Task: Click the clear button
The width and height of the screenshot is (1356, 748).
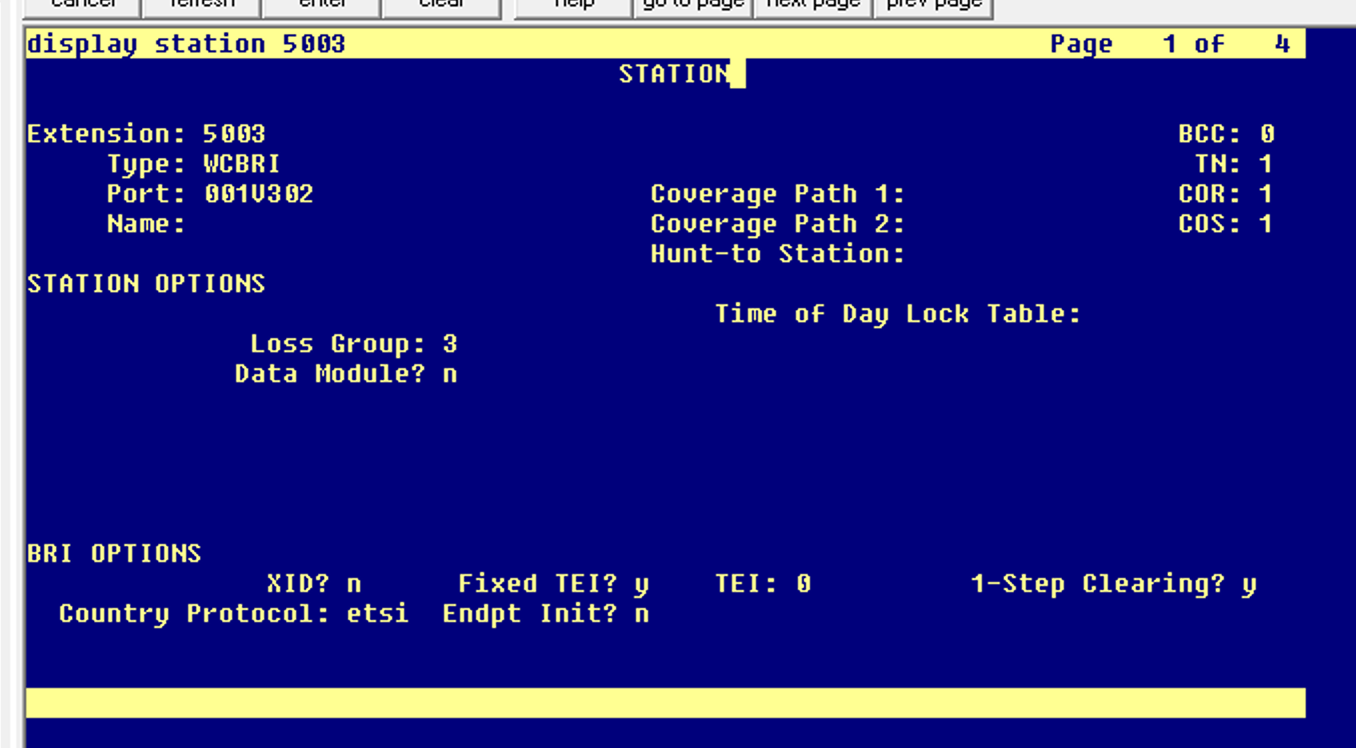Action: point(441,5)
